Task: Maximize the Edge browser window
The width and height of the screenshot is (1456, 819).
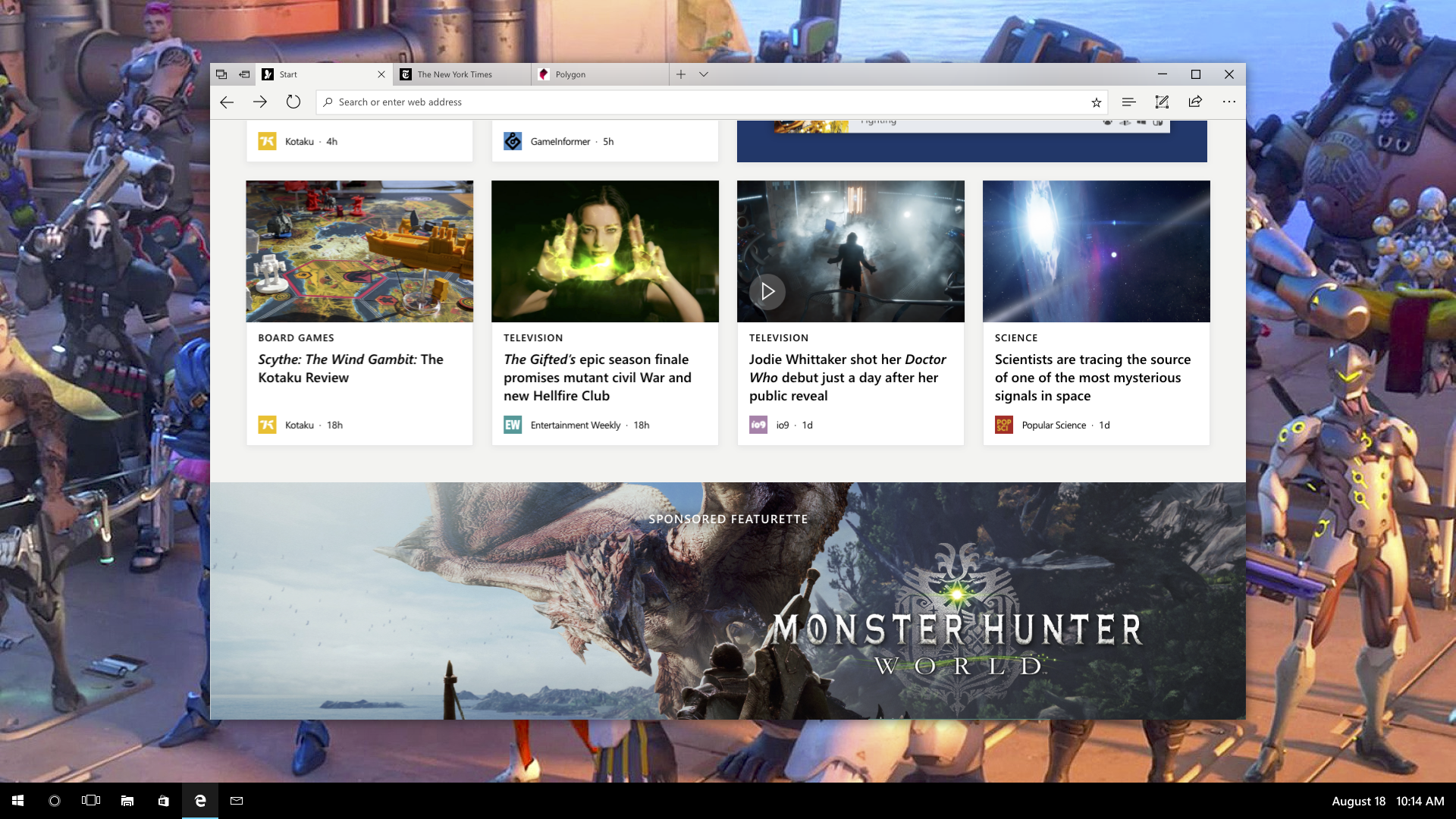Action: click(x=1196, y=74)
